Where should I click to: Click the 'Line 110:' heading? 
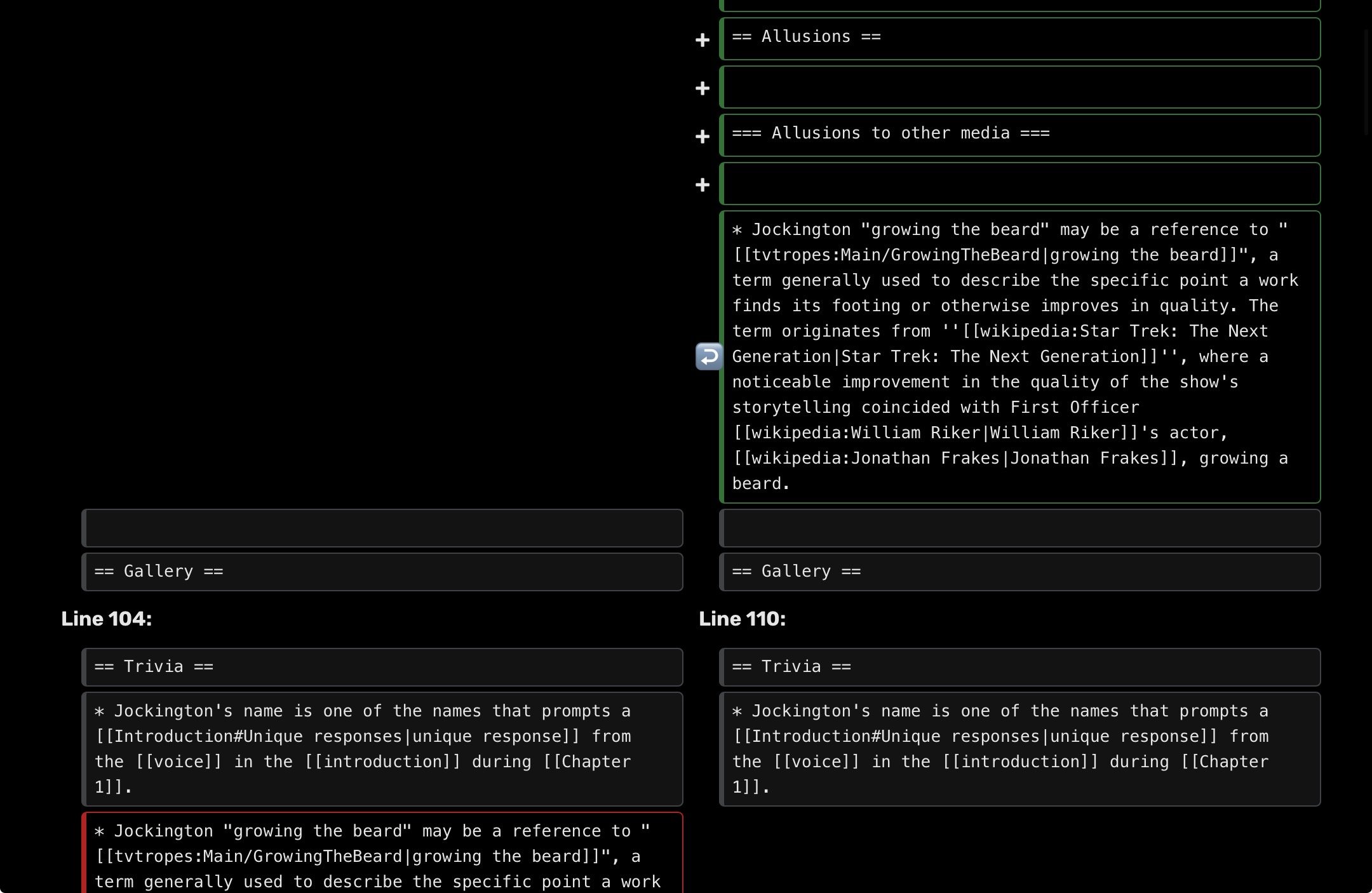pyautogui.click(x=743, y=619)
